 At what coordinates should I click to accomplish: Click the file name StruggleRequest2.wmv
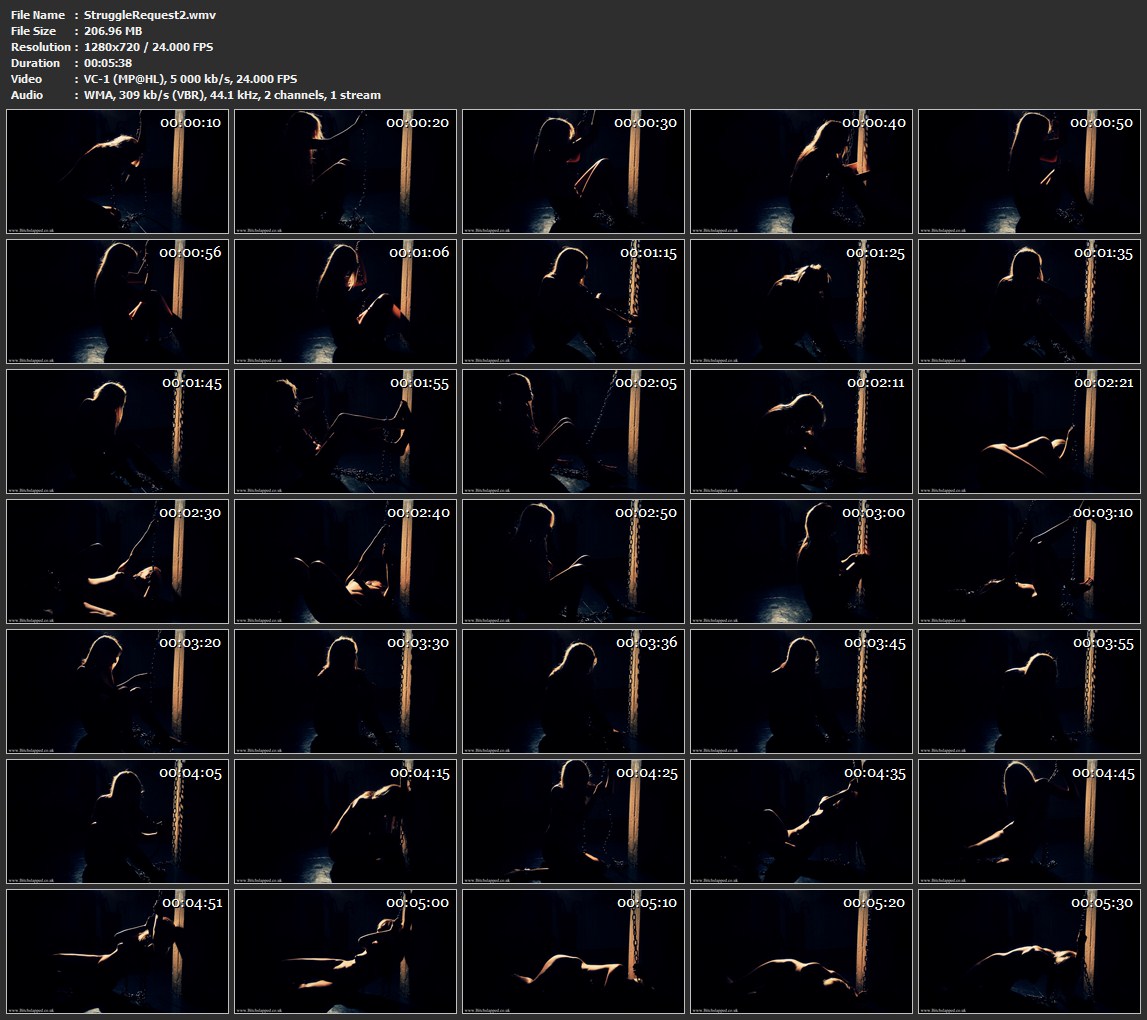click(150, 15)
